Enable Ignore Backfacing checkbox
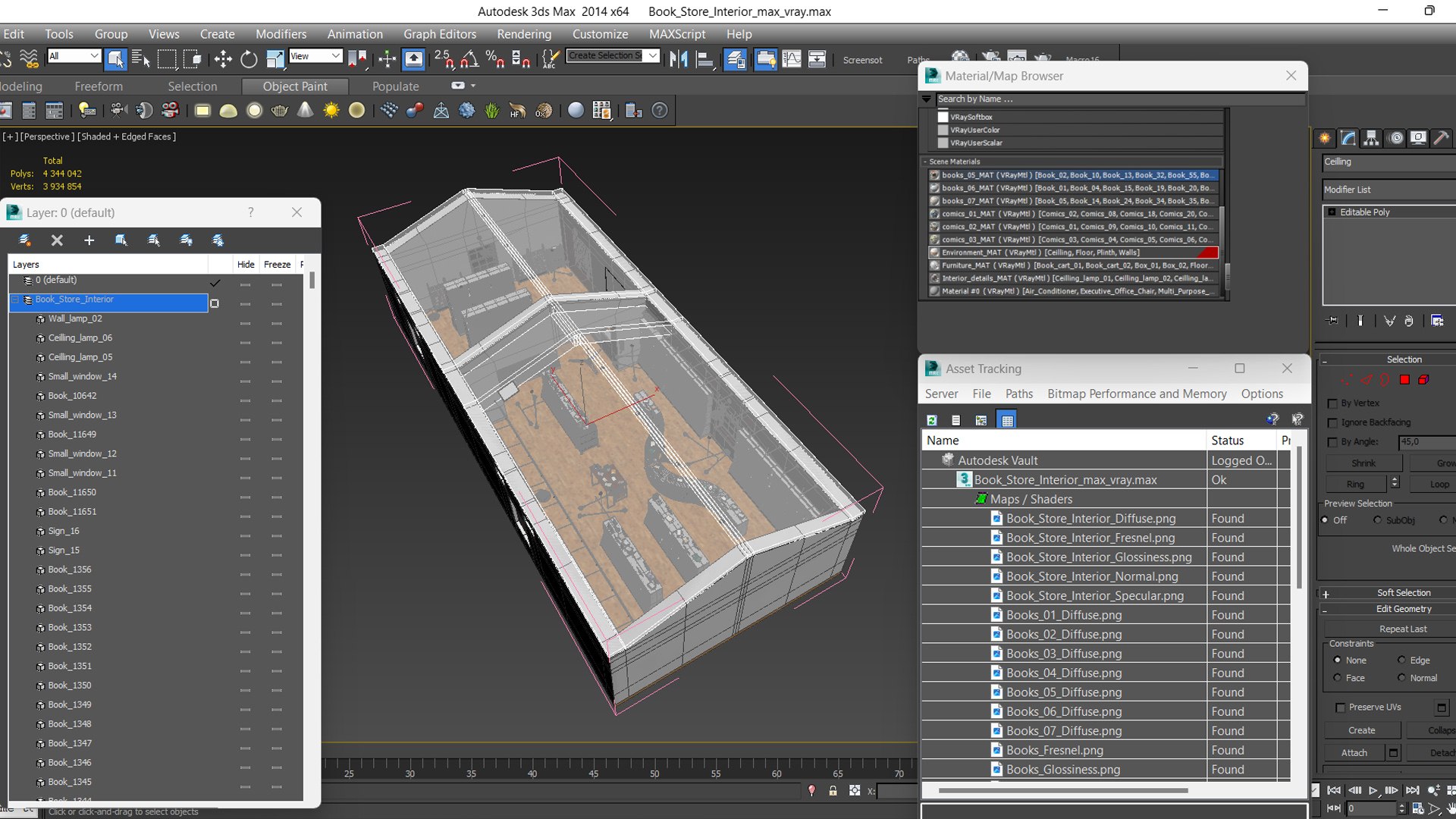The height and width of the screenshot is (819, 1456). pos(1332,422)
